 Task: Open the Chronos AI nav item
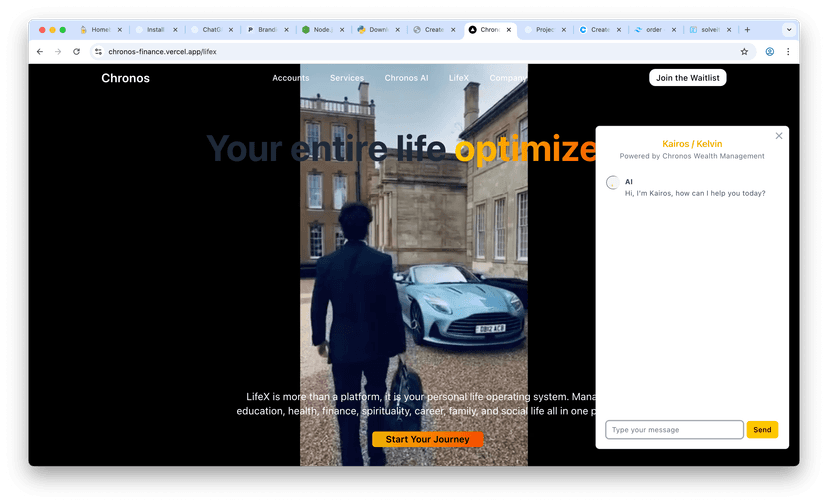point(406,78)
